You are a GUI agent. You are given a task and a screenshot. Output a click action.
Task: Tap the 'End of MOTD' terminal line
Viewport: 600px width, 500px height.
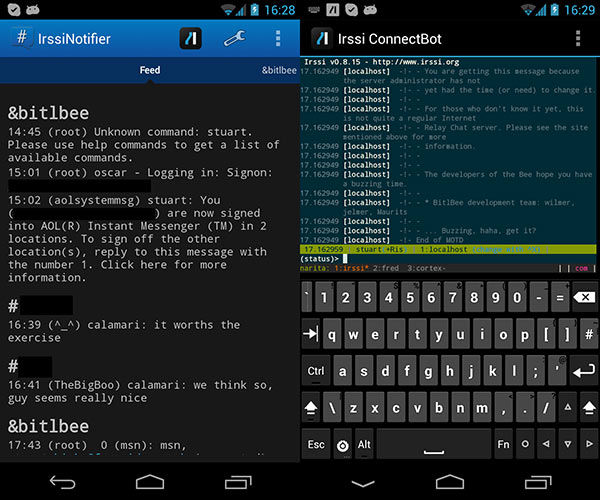[382, 240]
